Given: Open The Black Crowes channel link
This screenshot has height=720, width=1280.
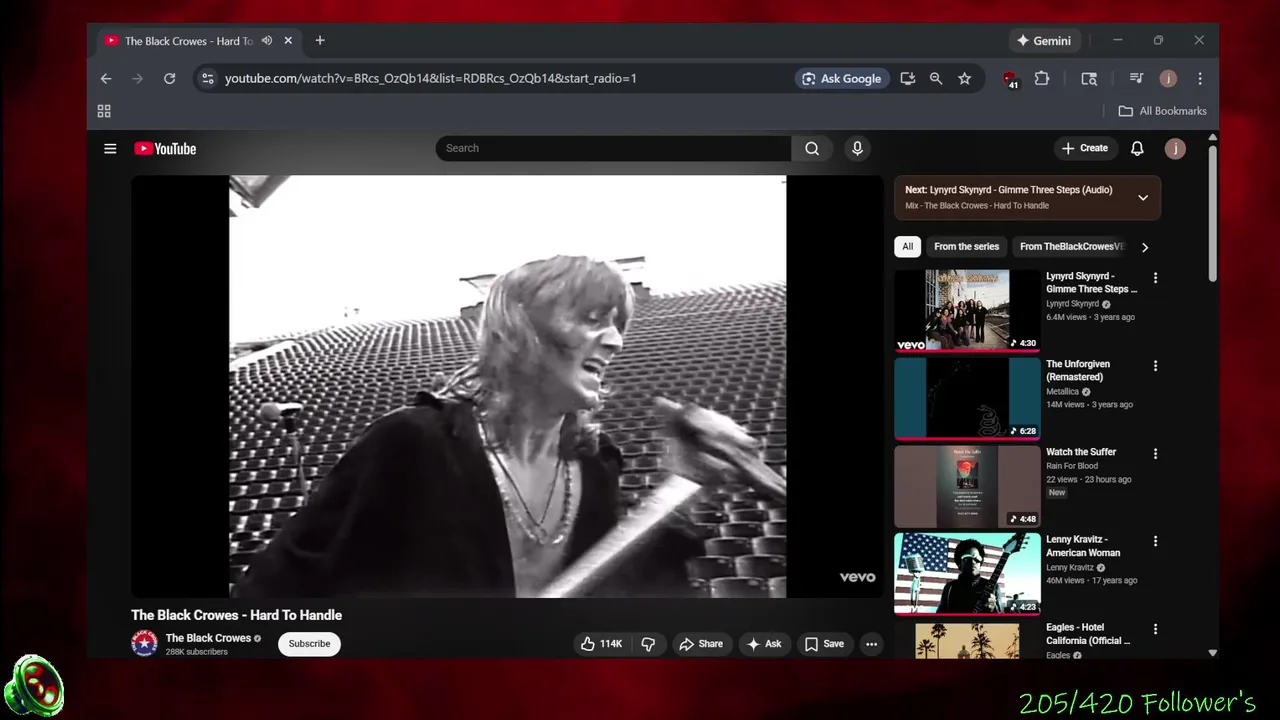Looking at the screenshot, I should (x=208, y=638).
